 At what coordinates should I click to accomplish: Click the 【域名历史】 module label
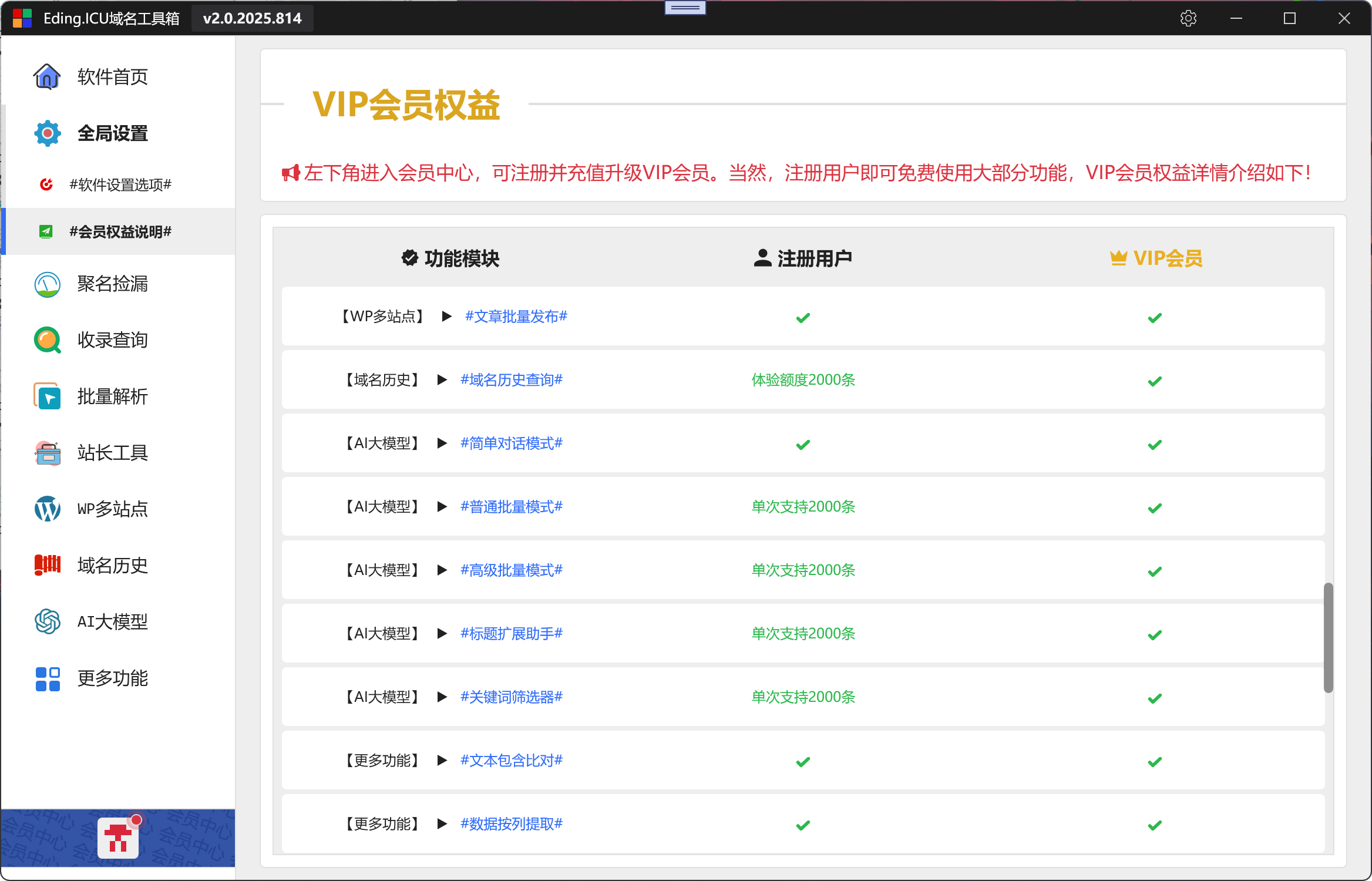(x=382, y=380)
